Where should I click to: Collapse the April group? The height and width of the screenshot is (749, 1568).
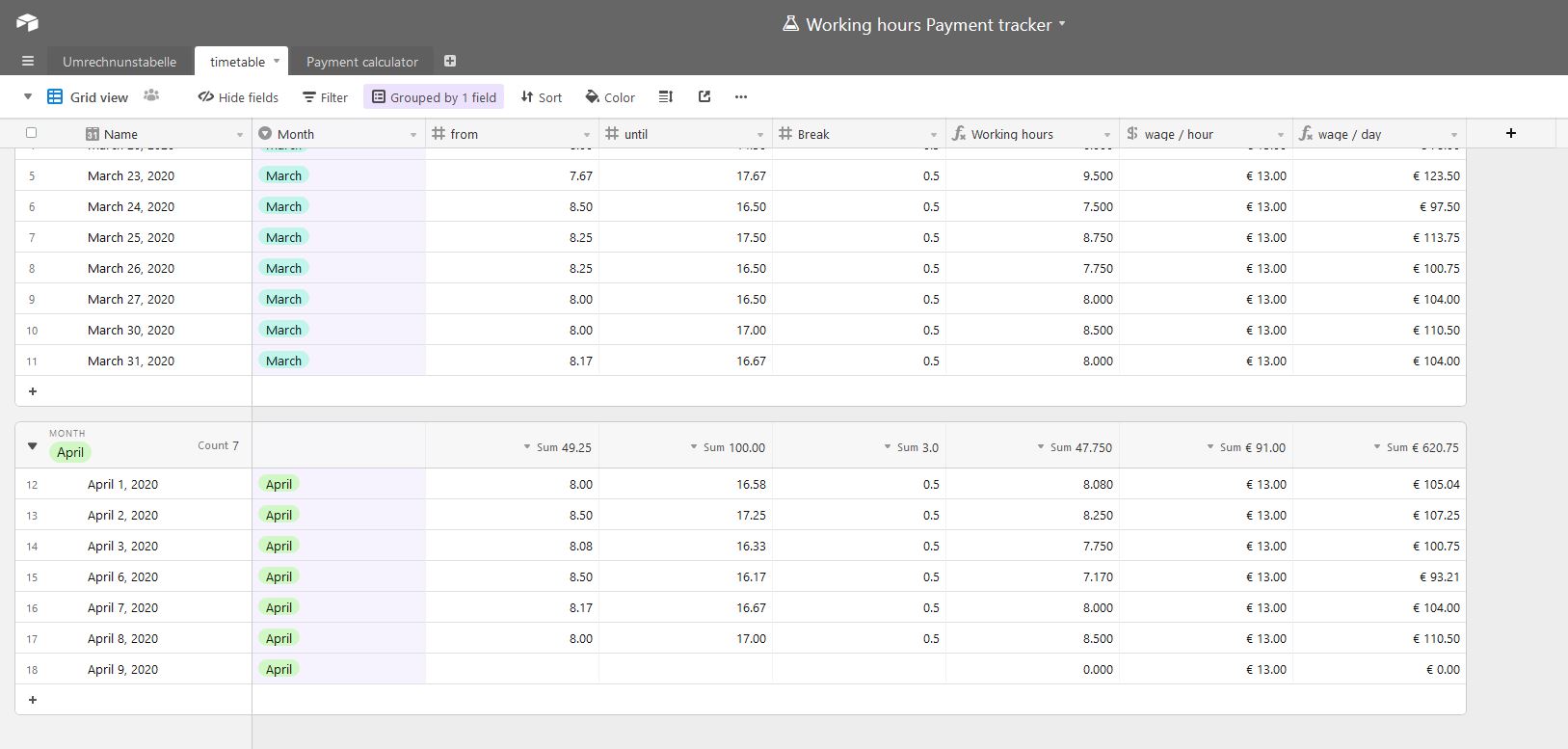click(32, 446)
